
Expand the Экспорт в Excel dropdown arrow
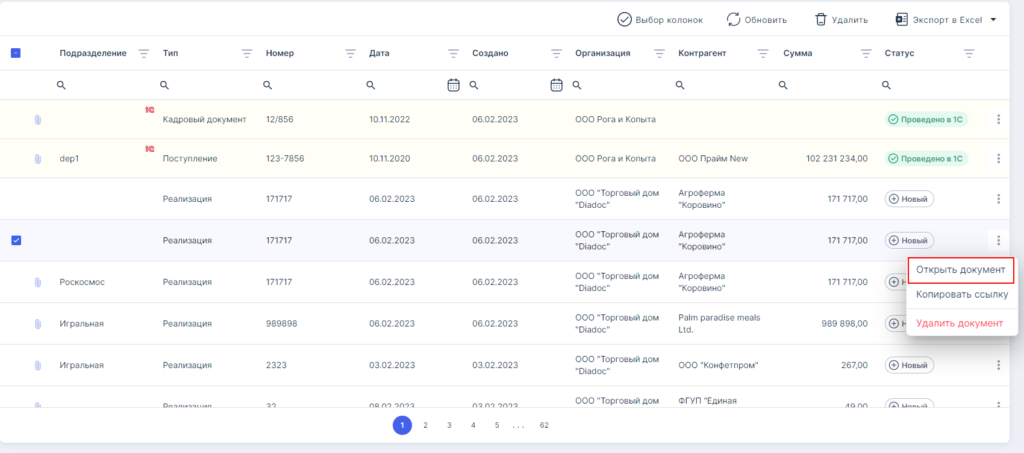tap(993, 20)
